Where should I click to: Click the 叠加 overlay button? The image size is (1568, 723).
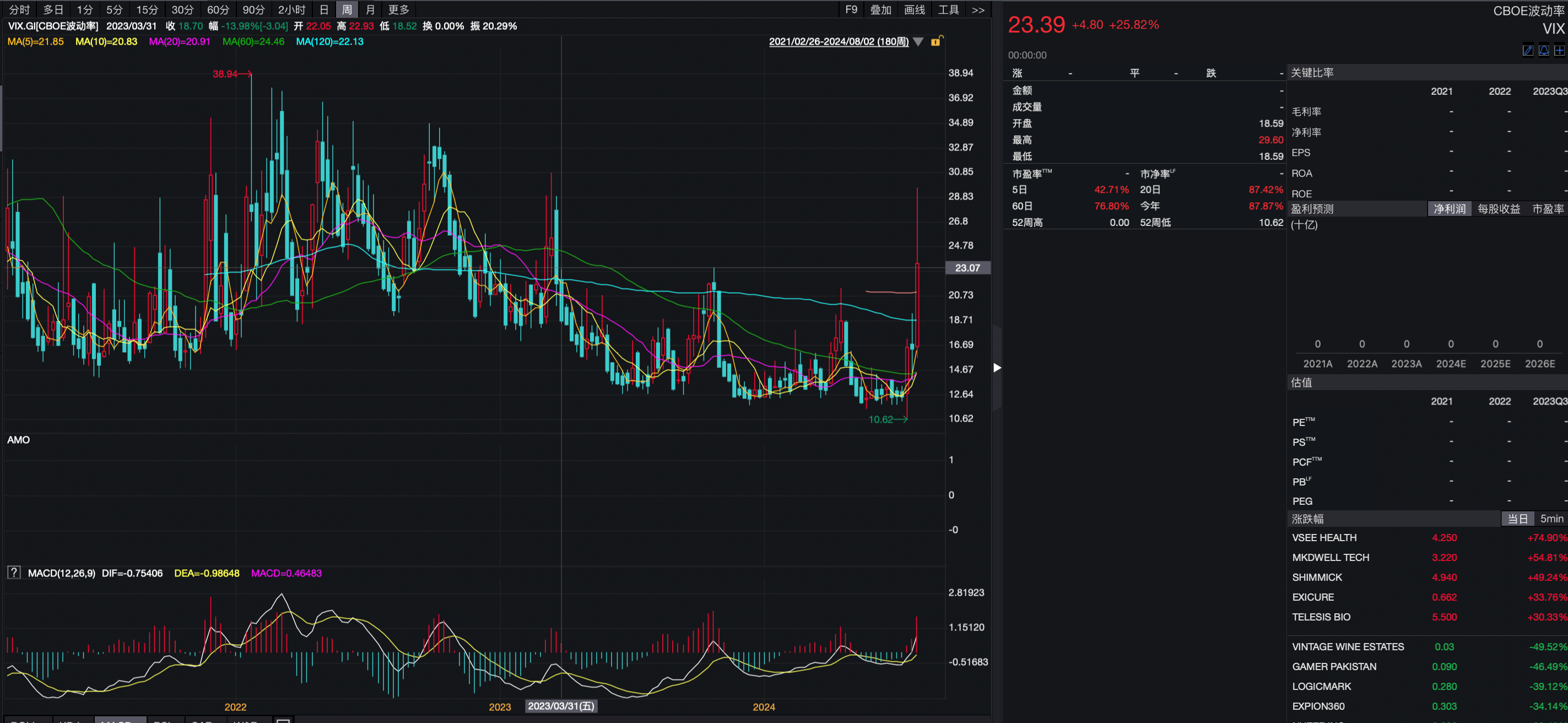880,10
